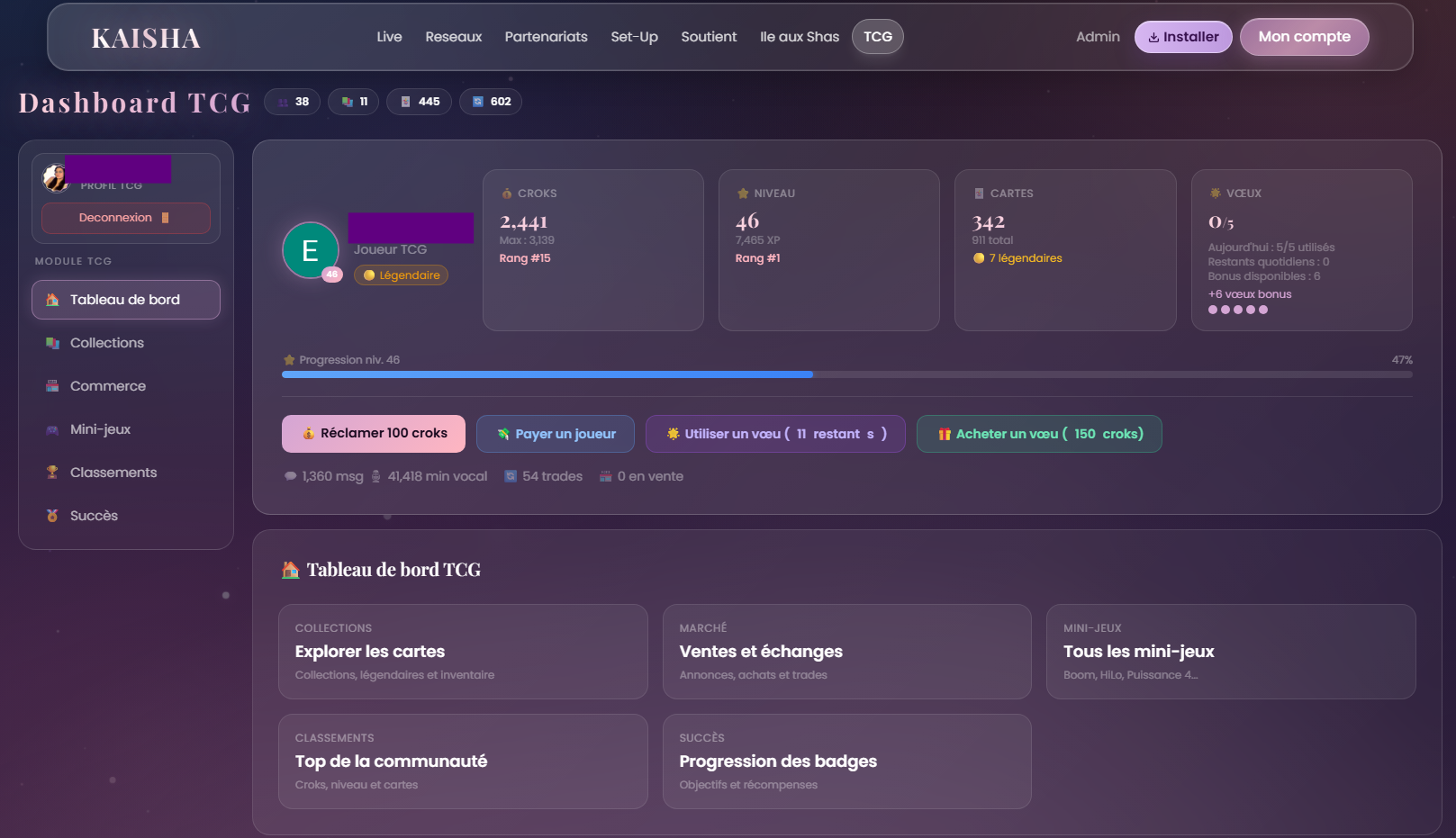Click the small profile avatar in the sidebar
Image resolution: width=1456 pixels, height=838 pixels.
56,178
